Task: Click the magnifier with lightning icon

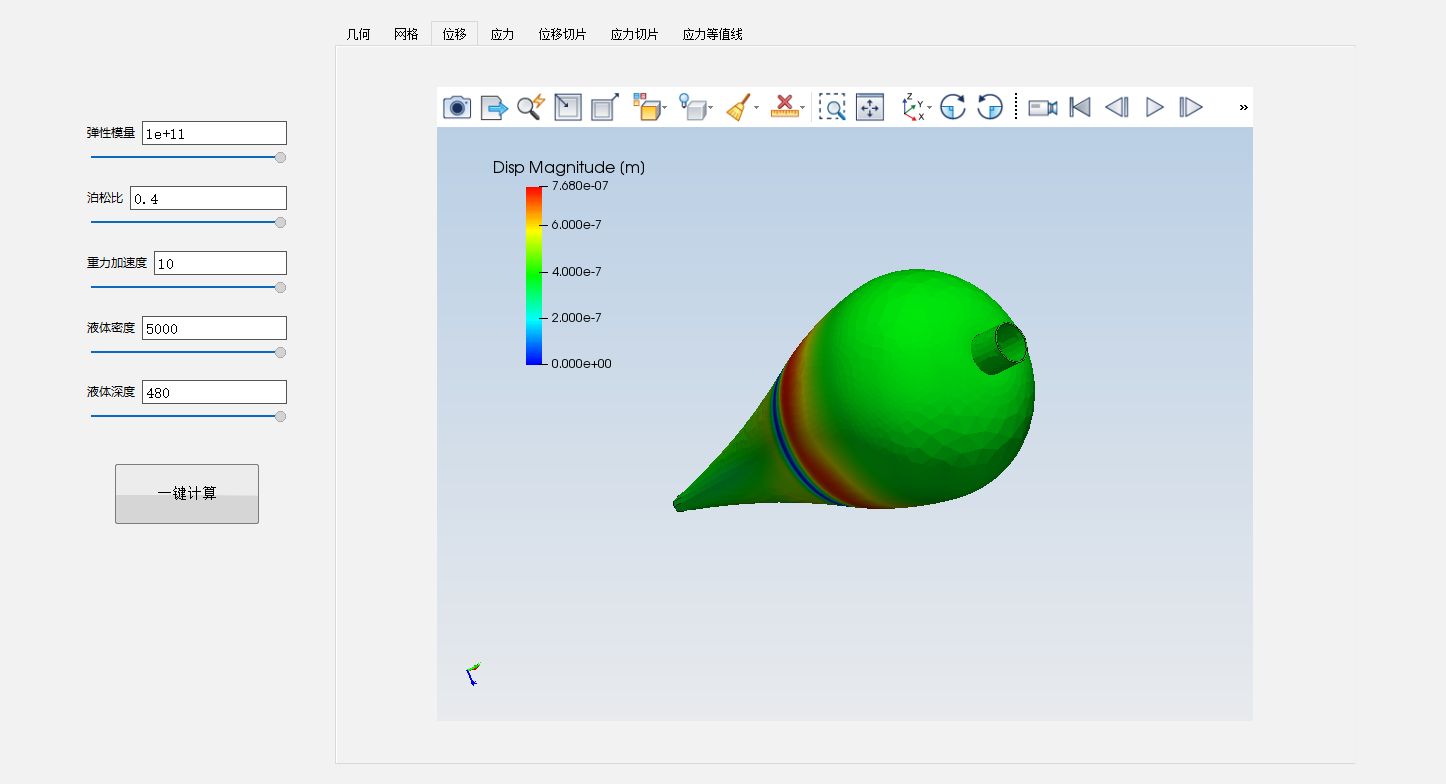Action: pos(530,107)
